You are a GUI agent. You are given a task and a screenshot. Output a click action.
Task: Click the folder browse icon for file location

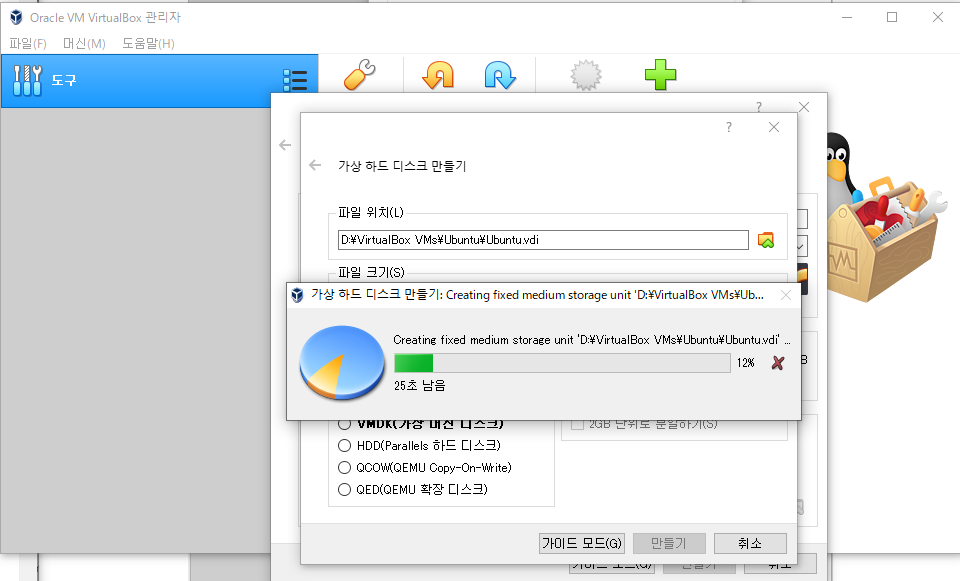click(766, 240)
